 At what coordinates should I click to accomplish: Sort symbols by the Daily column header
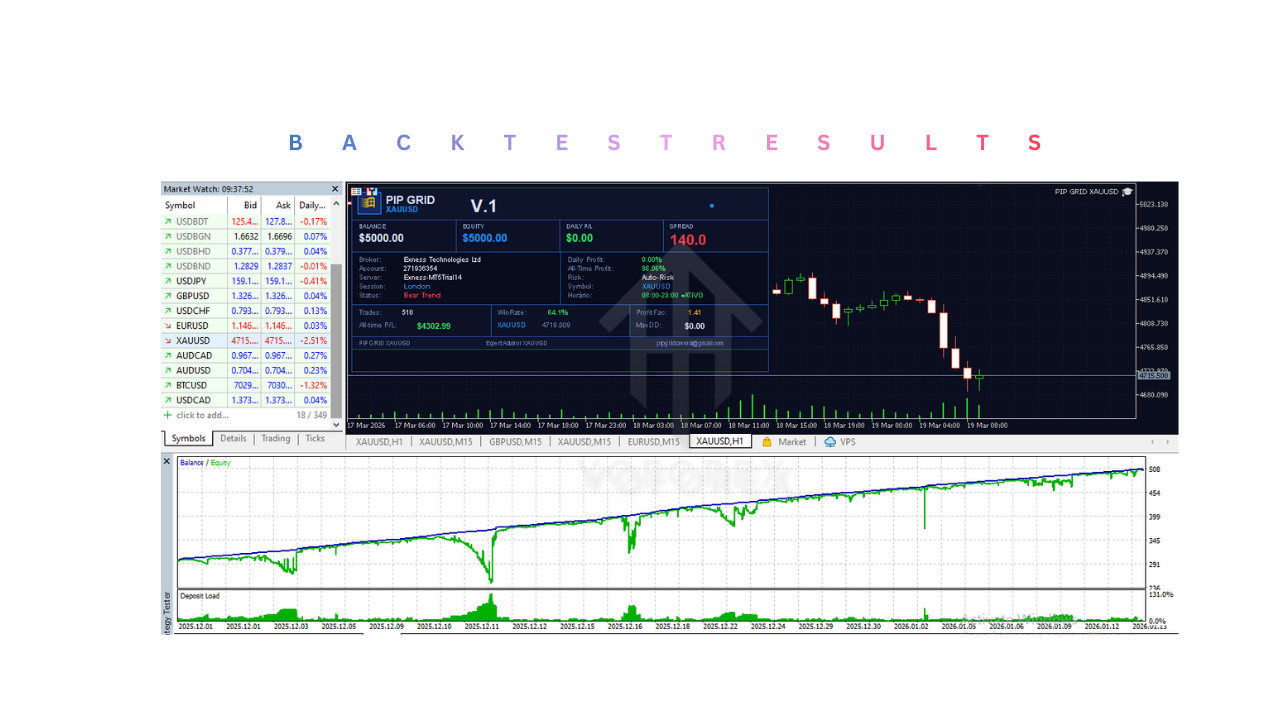(311, 205)
